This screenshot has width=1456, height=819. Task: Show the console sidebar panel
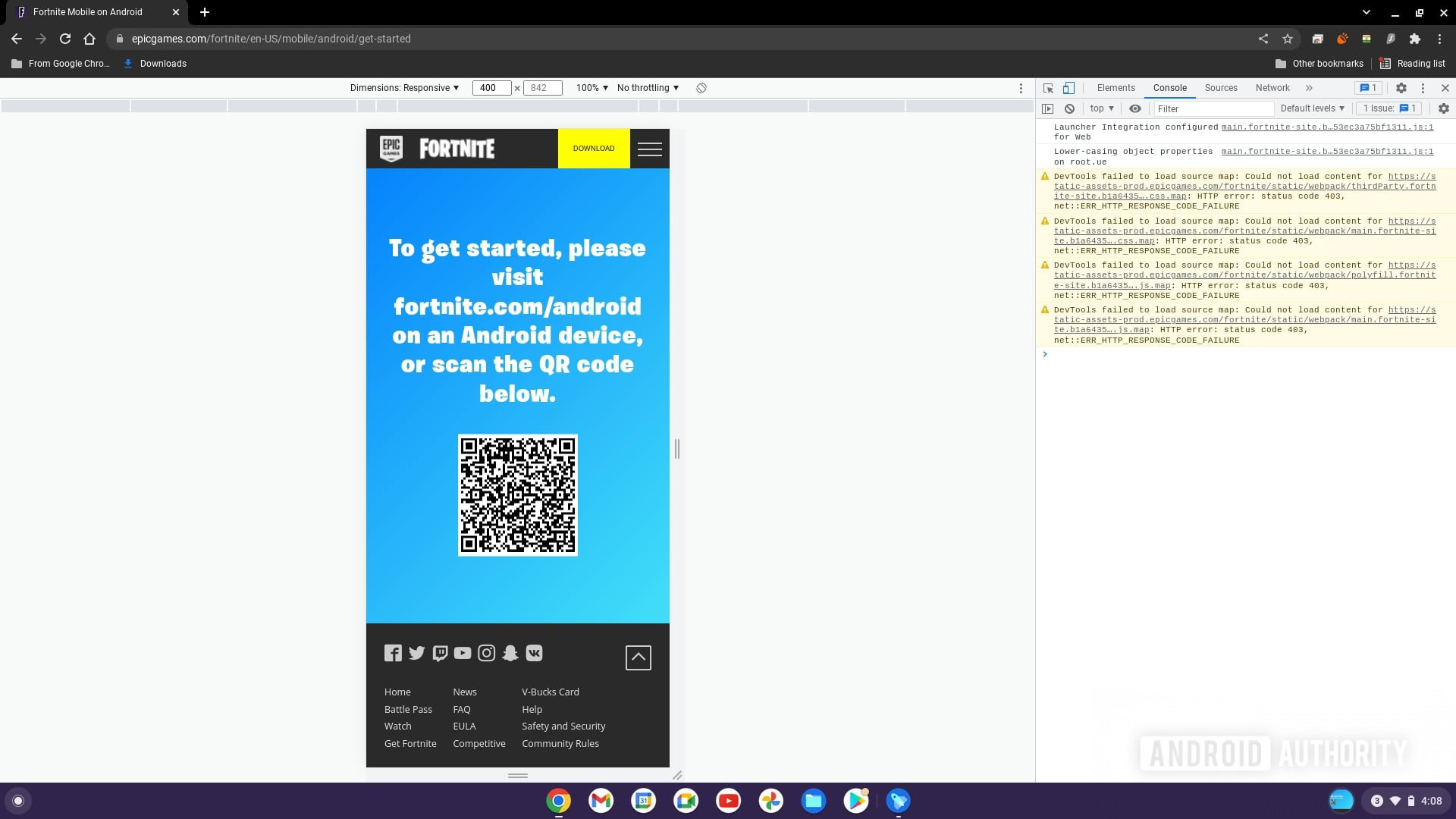[1047, 108]
